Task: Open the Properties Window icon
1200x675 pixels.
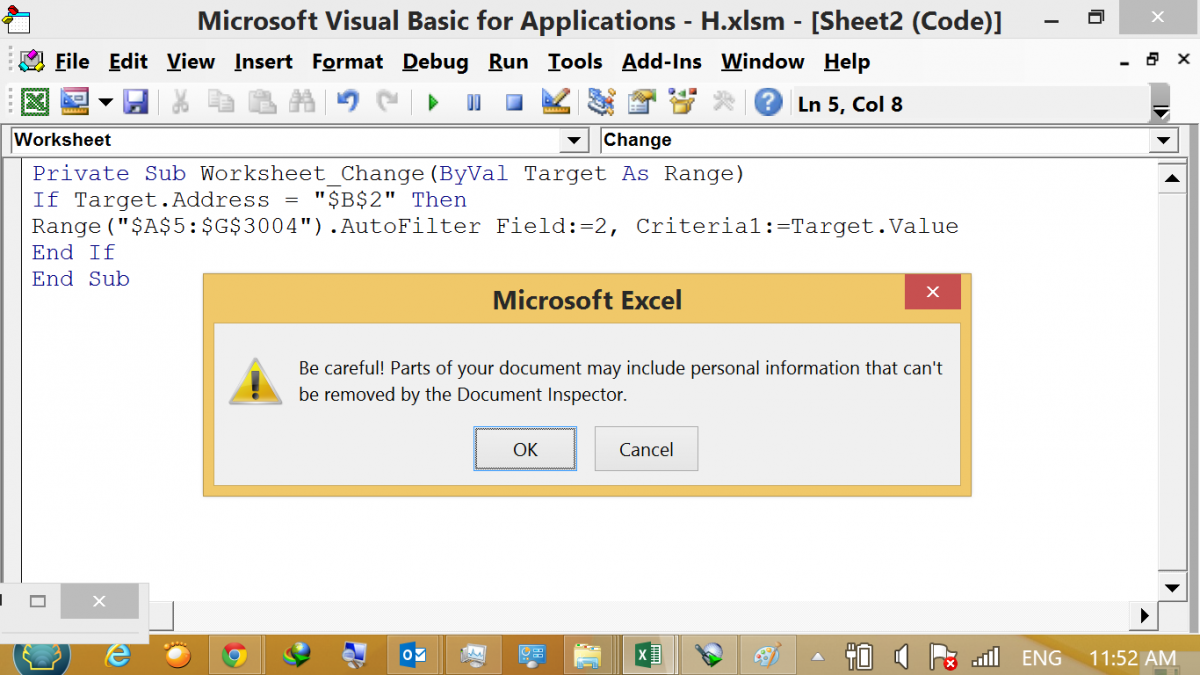Action: [x=641, y=101]
